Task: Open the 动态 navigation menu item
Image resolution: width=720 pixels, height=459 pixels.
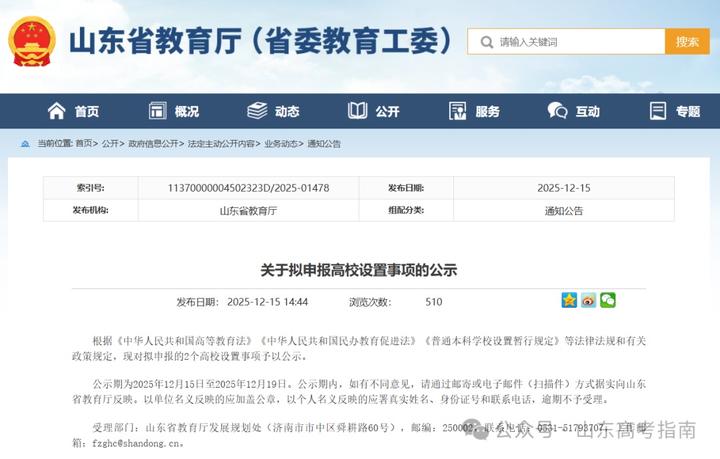Action: point(287,111)
